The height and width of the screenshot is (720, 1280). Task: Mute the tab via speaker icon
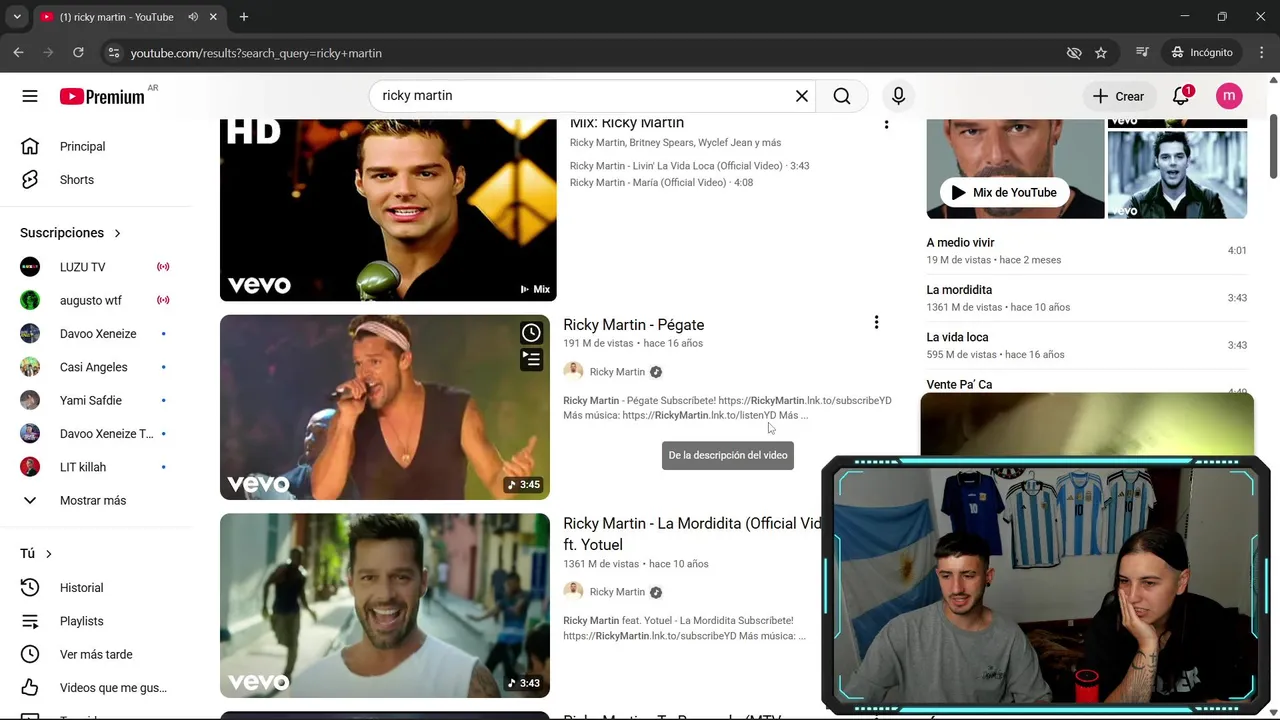tap(193, 17)
